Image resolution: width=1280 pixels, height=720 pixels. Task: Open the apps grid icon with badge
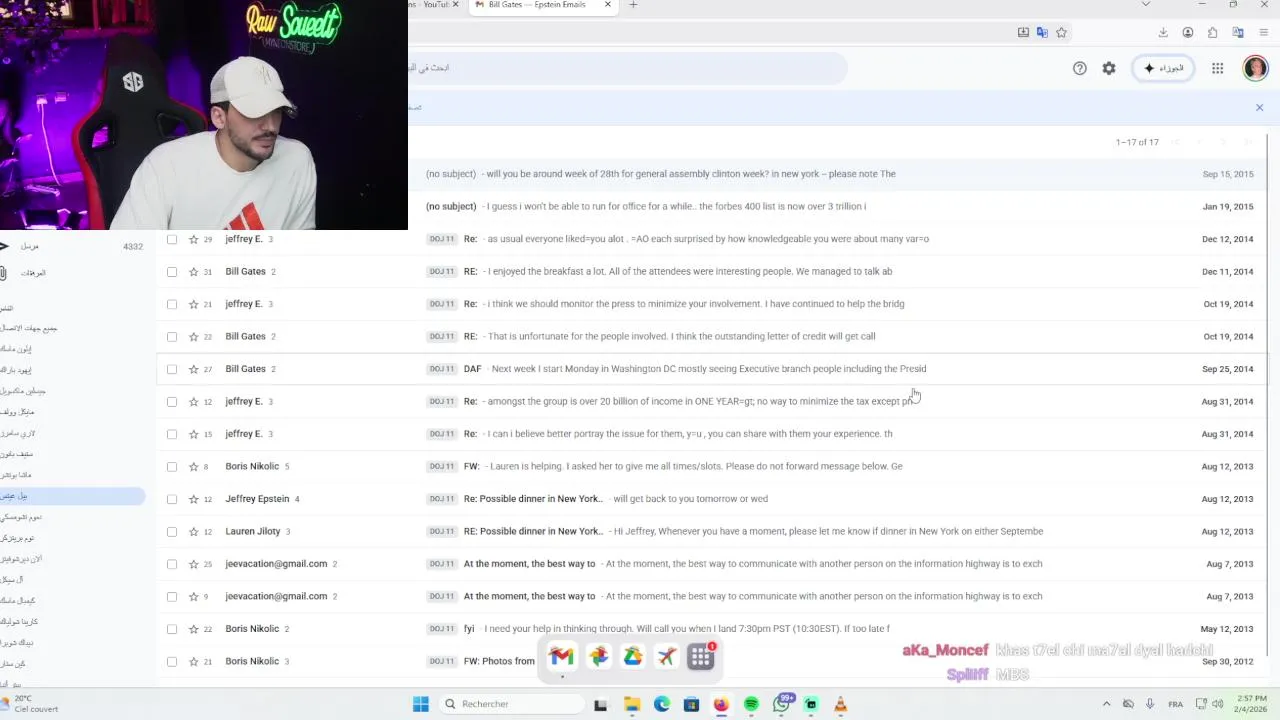click(701, 656)
